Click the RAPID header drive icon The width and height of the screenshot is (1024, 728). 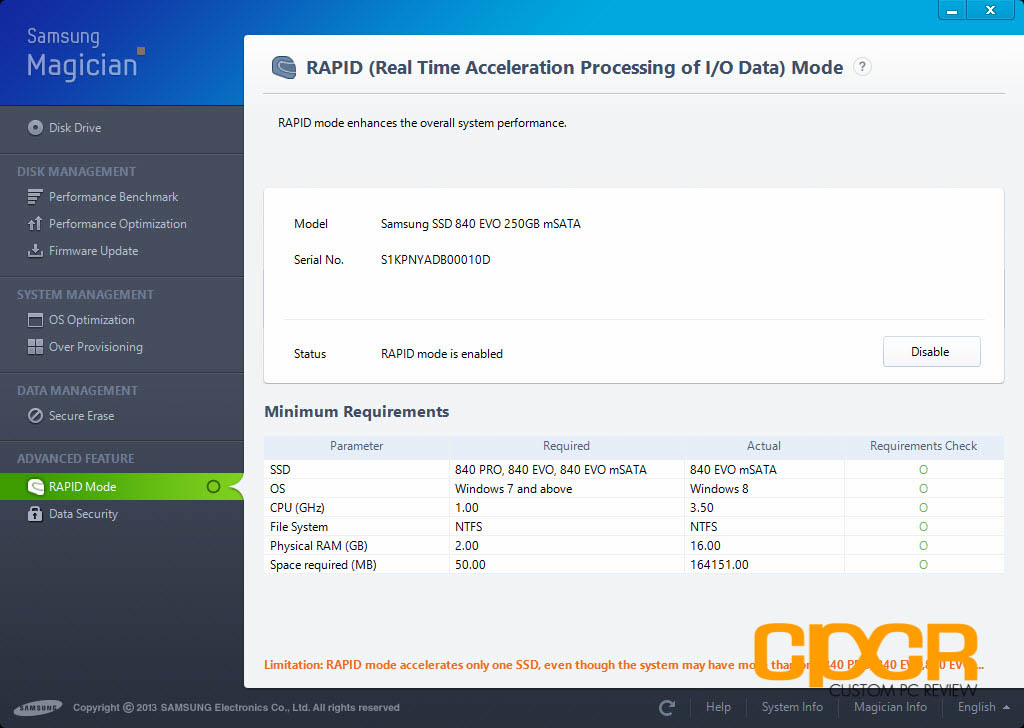283,67
